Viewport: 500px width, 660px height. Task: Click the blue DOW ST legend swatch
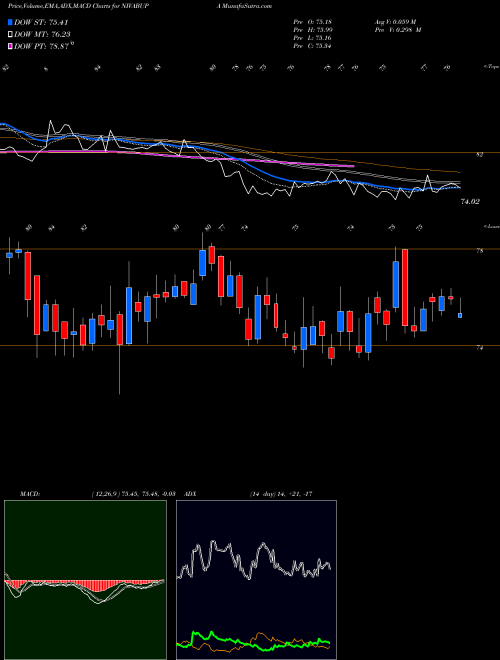tap(10, 22)
